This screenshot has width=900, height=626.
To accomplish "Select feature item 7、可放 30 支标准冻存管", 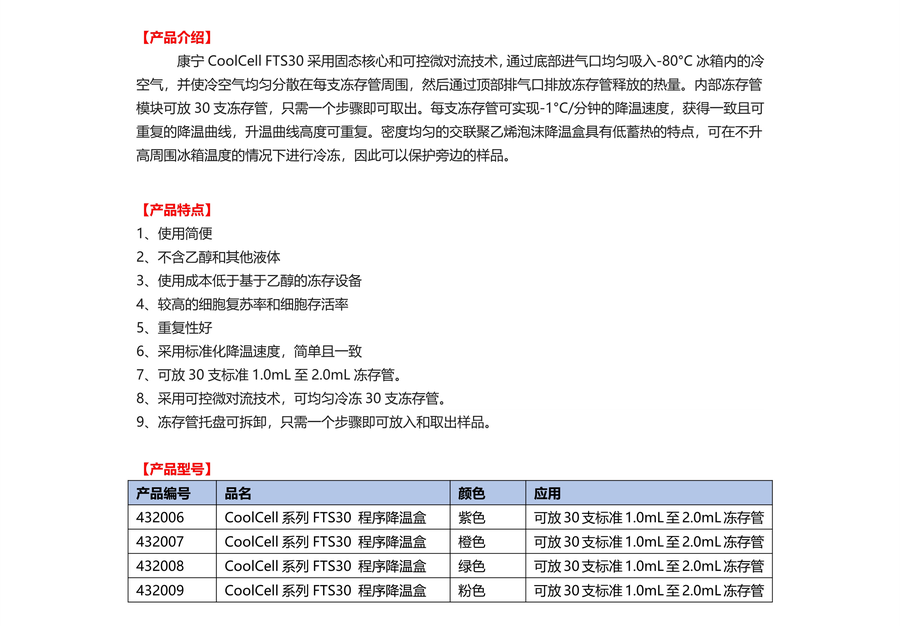I will [x=270, y=375].
